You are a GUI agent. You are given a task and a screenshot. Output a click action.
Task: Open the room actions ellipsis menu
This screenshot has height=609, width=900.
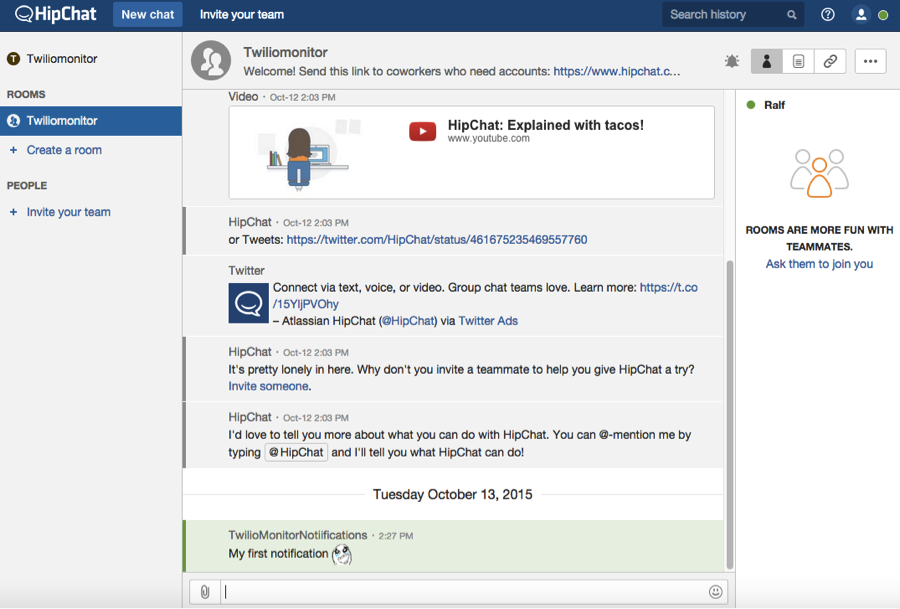tap(870, 61)
